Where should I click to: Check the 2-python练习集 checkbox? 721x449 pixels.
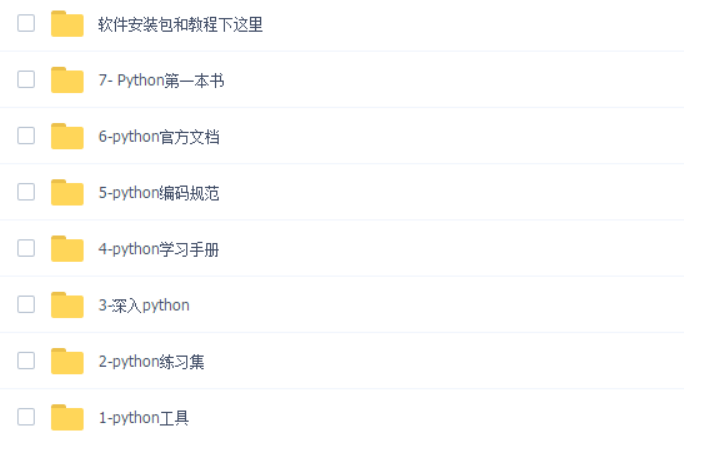pyautogui.click(x=26, y=361)
